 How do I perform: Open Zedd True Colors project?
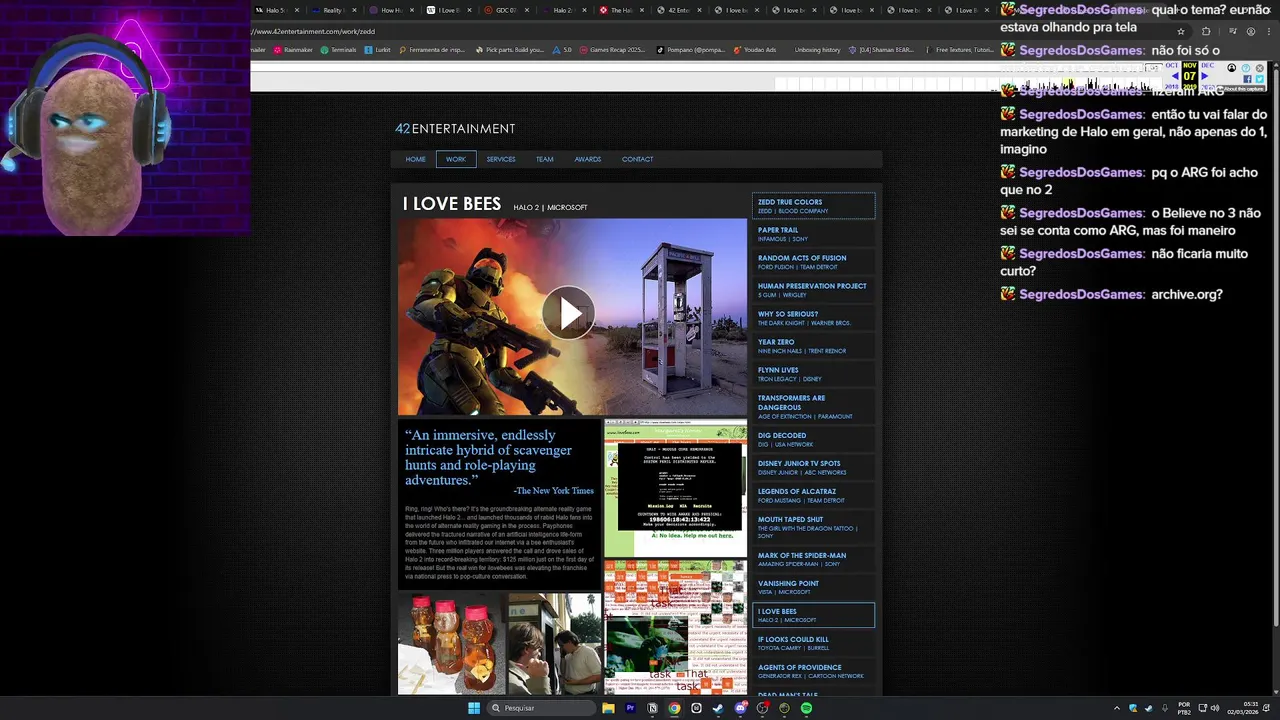click(x=813, y=206)
